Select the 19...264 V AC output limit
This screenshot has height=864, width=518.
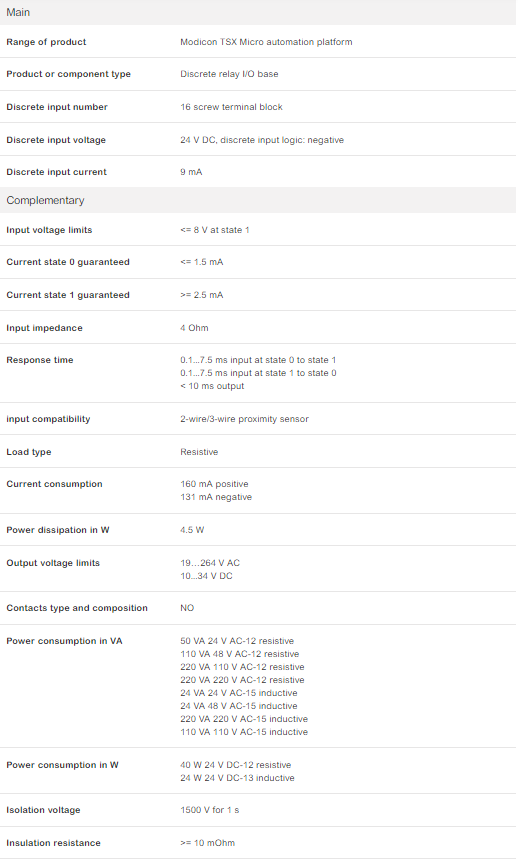coord(210,563)
